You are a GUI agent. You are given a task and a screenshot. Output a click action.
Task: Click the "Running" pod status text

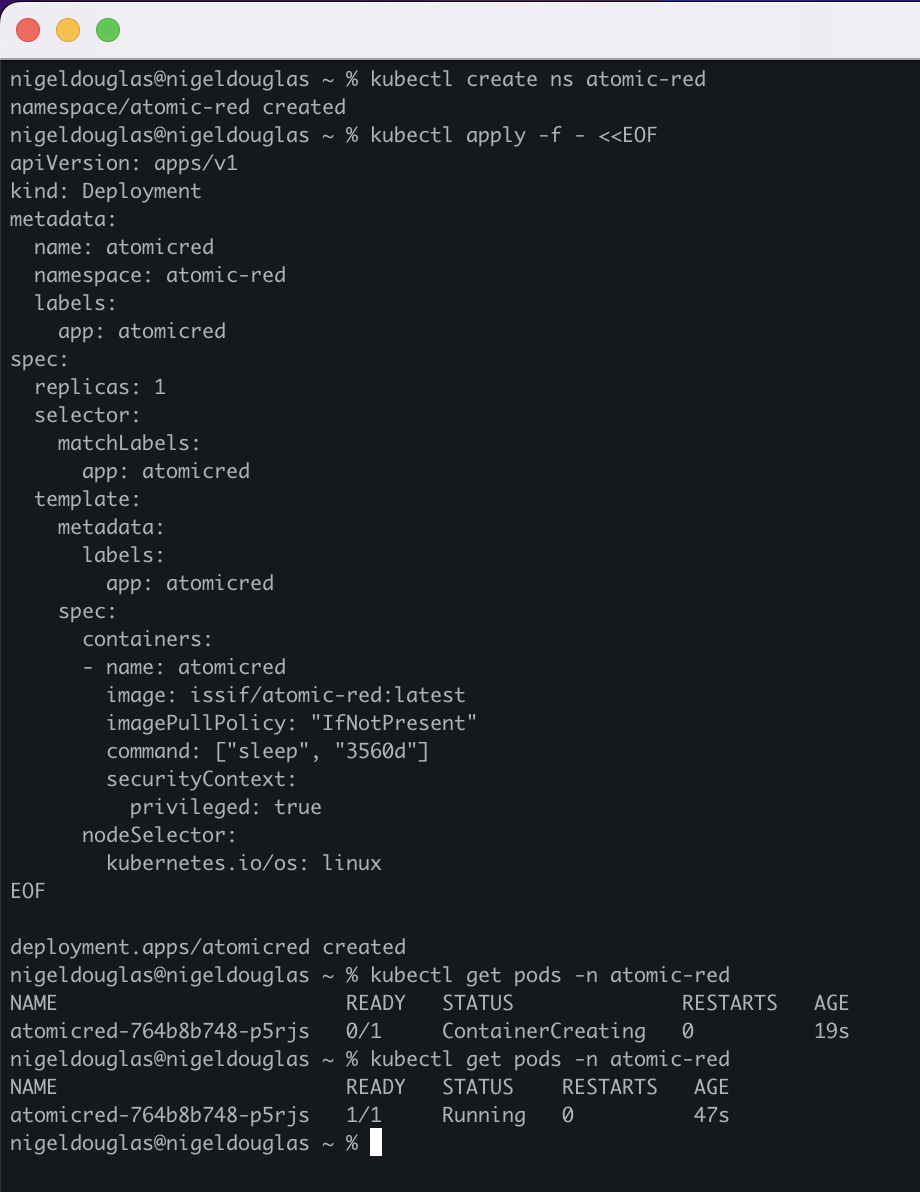pos(484,1115)
